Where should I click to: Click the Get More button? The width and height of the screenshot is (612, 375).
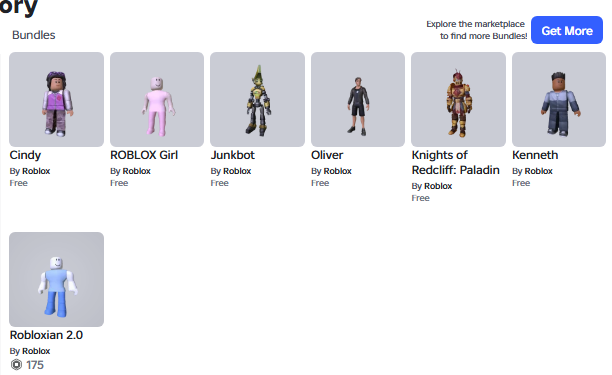pos(567,30)
